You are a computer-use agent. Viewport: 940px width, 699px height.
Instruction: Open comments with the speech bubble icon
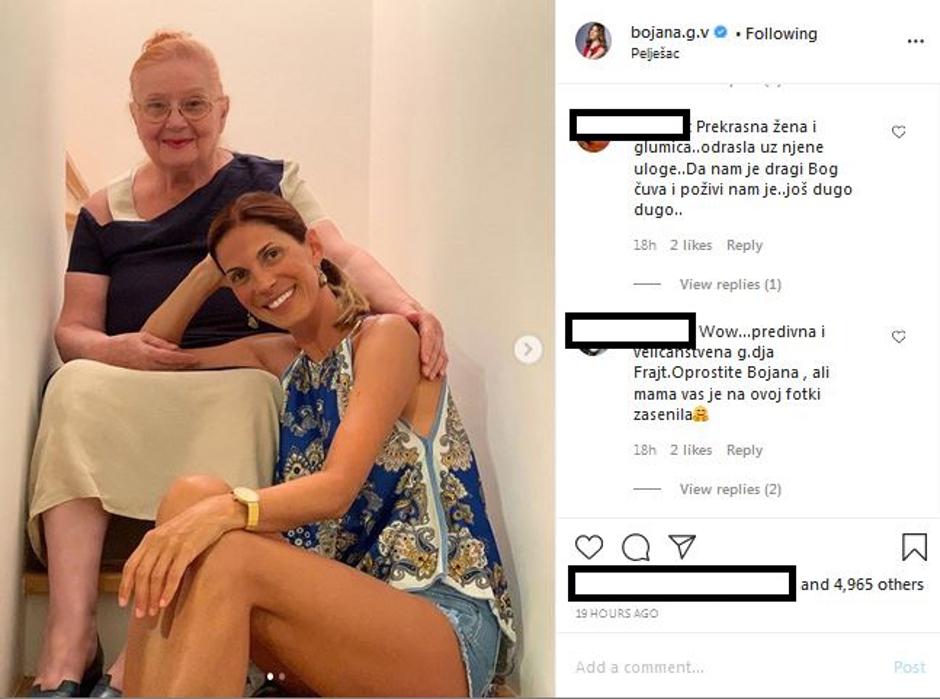[x=635, y=547]
